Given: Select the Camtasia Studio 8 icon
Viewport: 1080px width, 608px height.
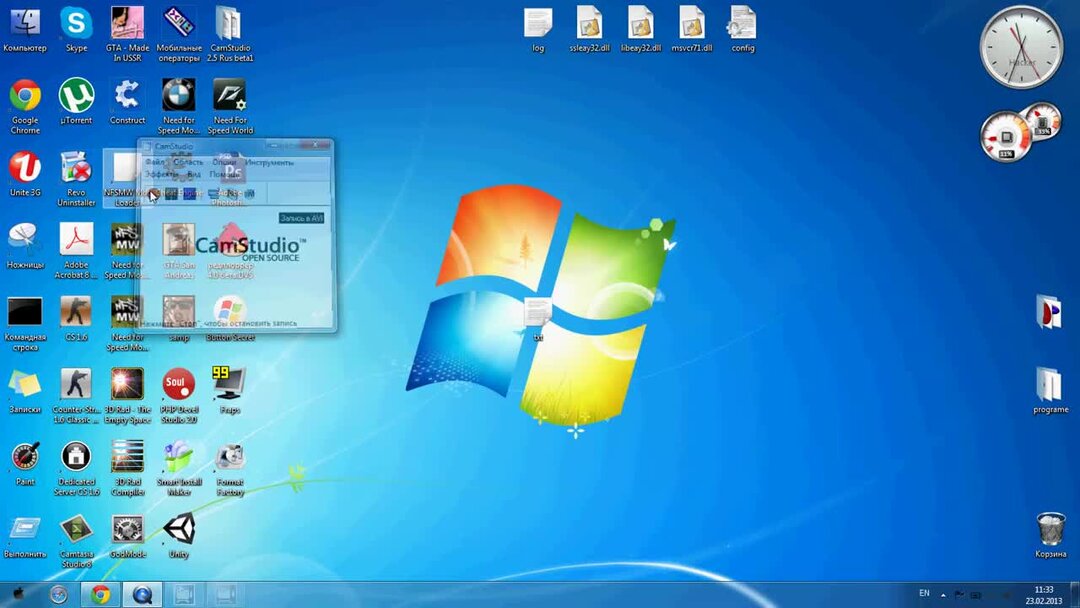Looking at the screenshot, I should (x=76, y=541).
